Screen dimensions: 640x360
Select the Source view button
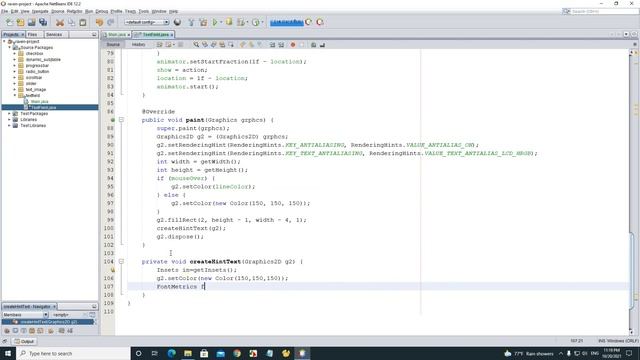113,44
